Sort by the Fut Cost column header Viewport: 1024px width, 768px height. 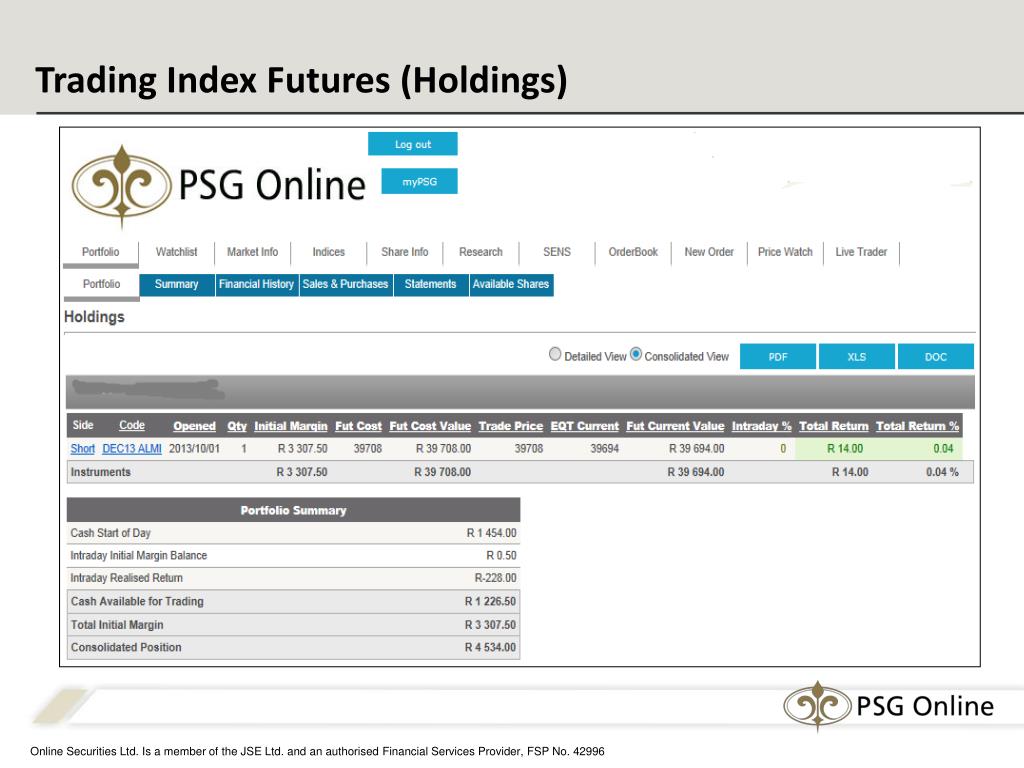point(359,426)
